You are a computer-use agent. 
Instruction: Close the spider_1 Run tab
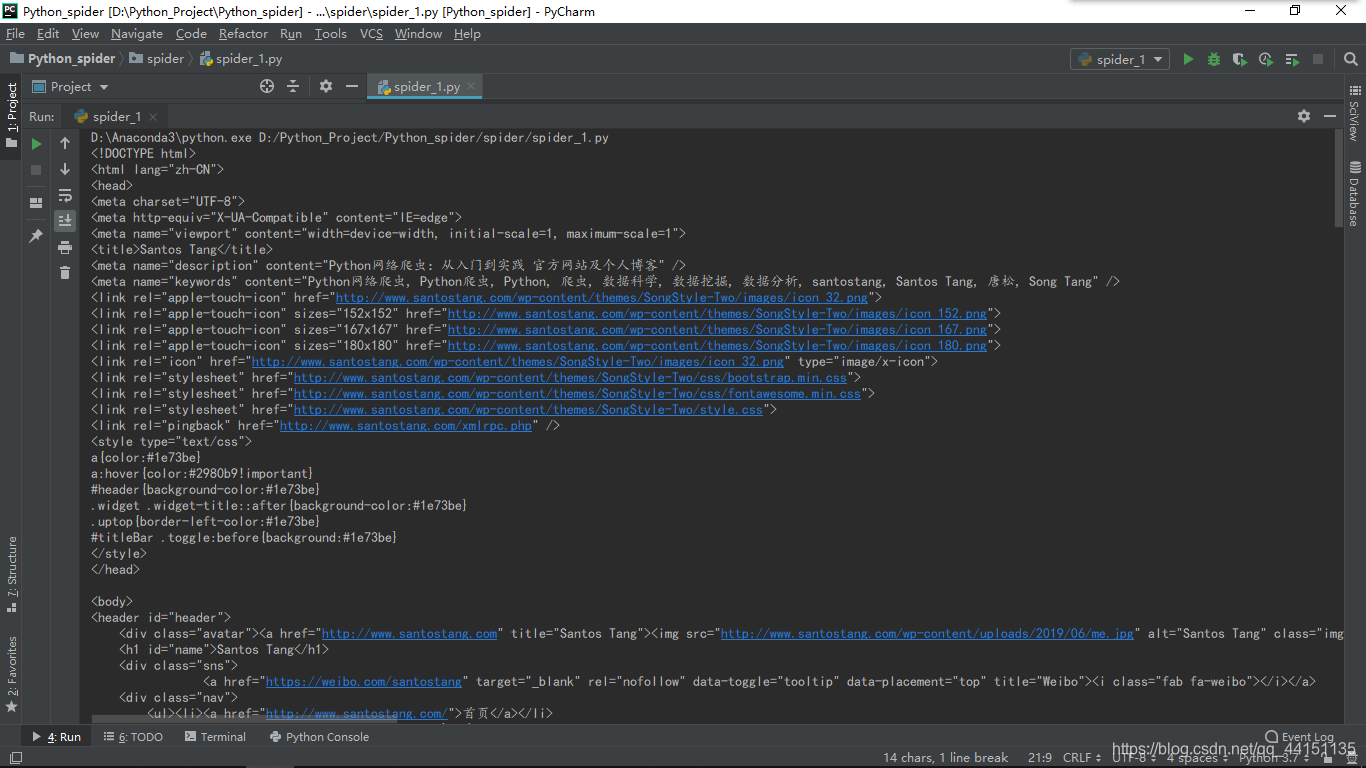[153, 117]
